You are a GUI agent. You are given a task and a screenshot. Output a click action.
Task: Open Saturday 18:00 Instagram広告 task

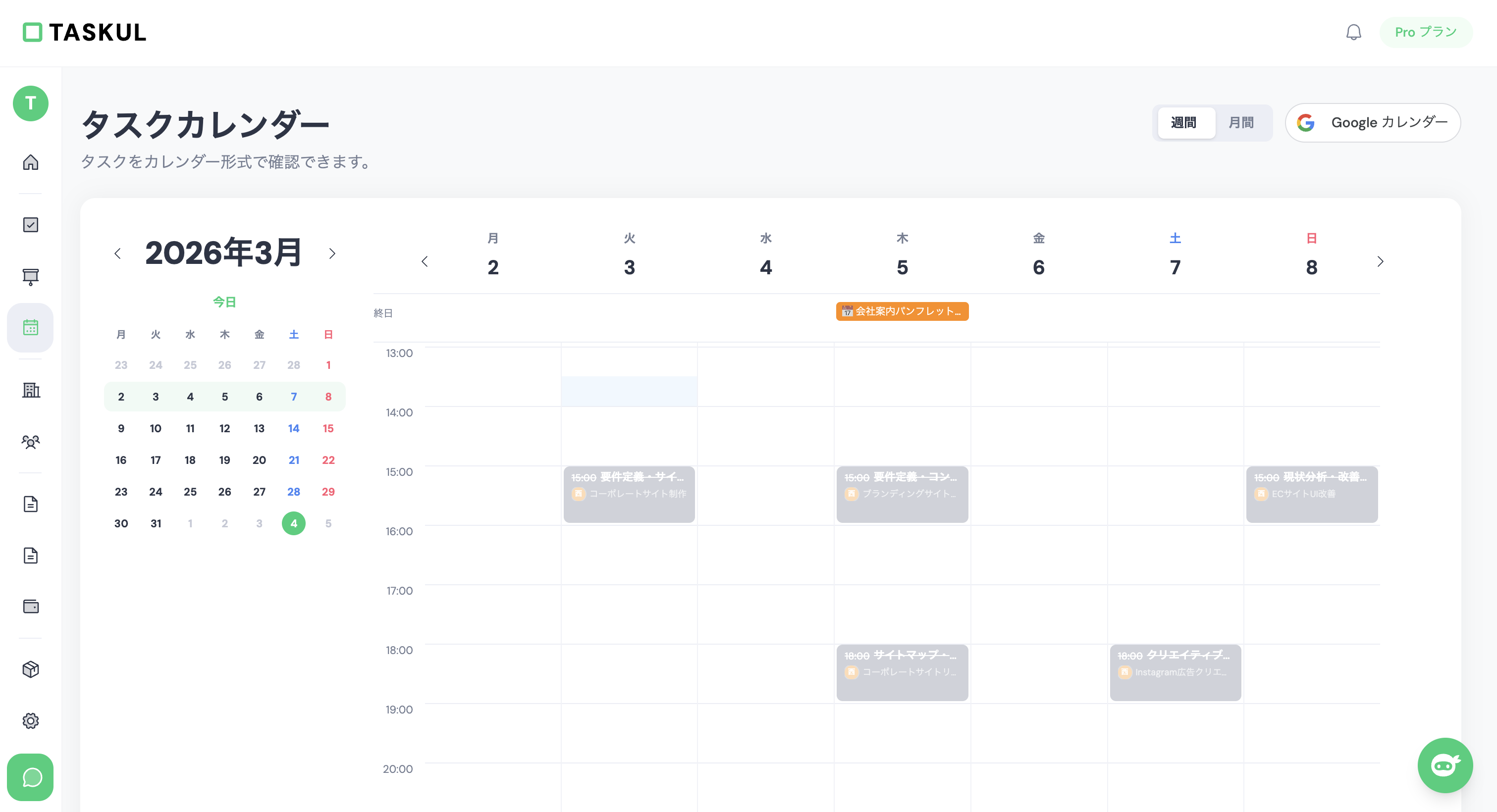[x=1175, y=672]
